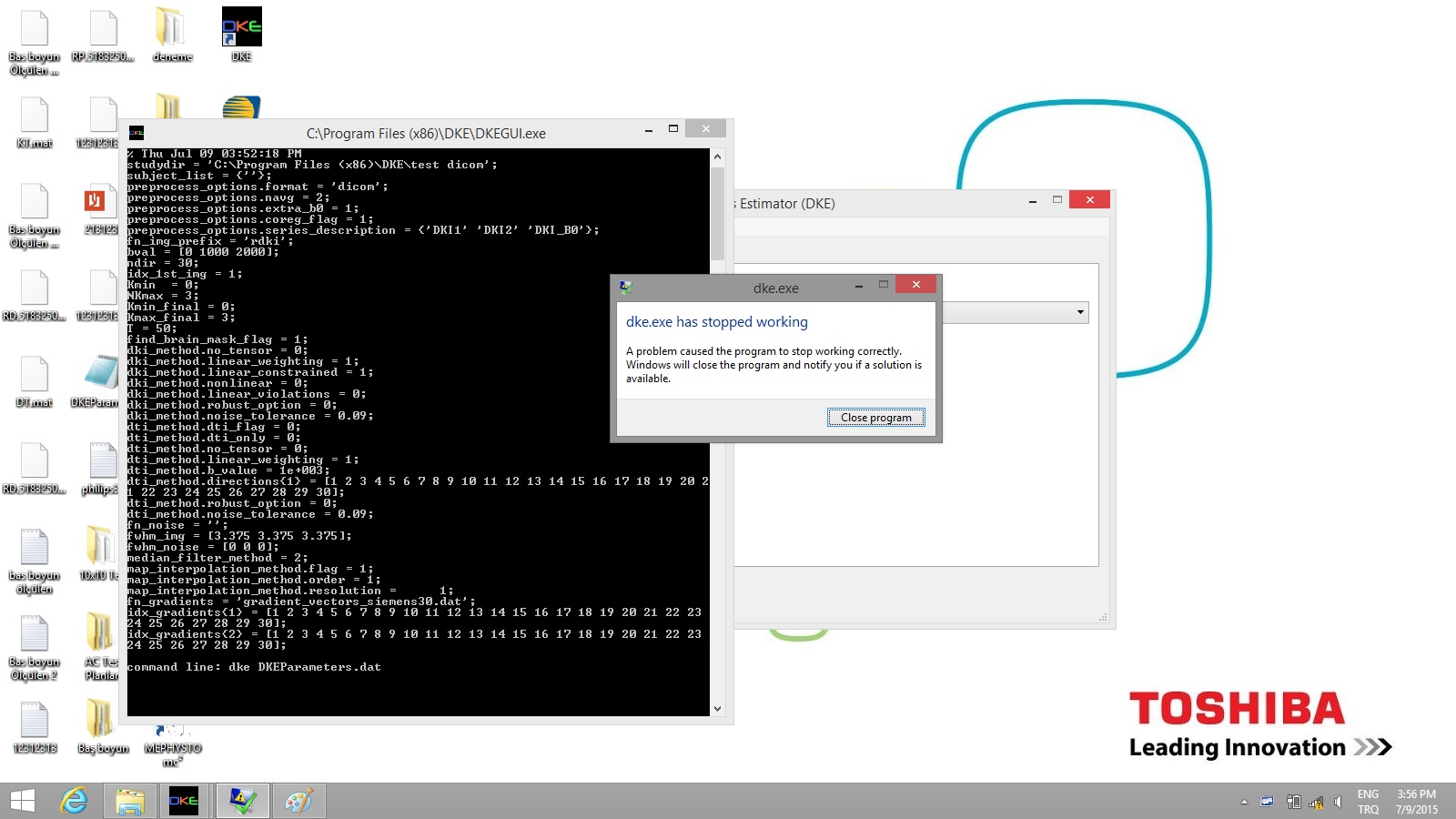The width and height of the screenshot is (1456, 819).
Task: Open File Explorer from the taskbar
Action: point(129,801)
